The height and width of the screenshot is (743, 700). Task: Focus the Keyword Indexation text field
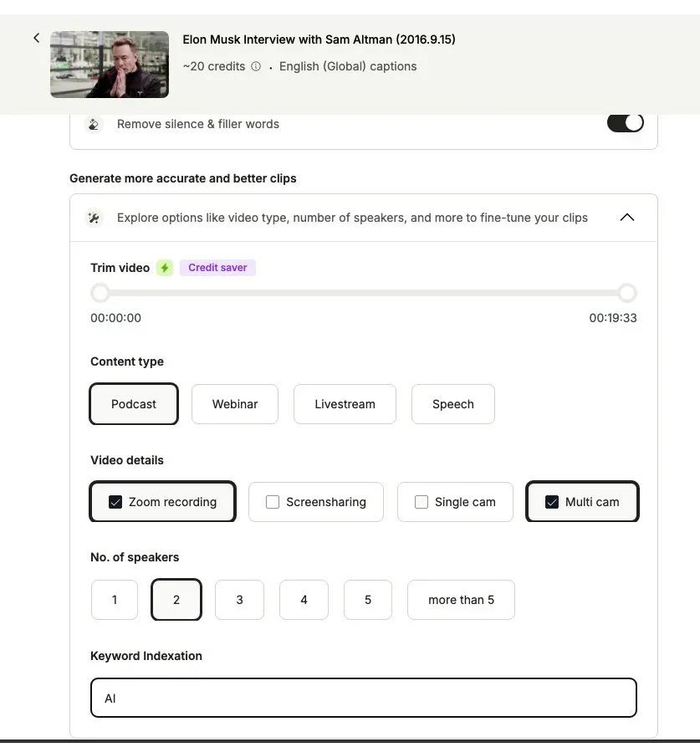[x=363, y=698]
